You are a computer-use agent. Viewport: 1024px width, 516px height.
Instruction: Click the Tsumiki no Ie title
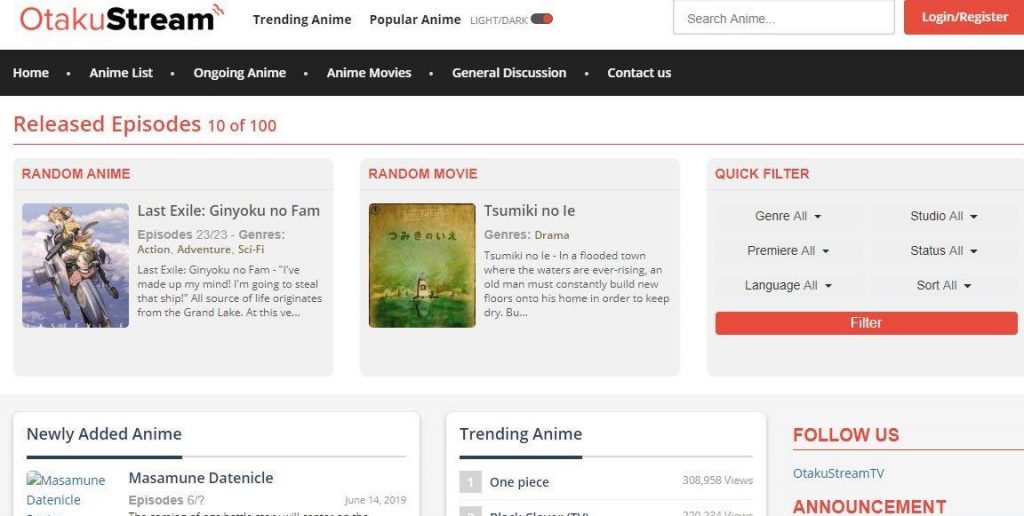[530, 211]
